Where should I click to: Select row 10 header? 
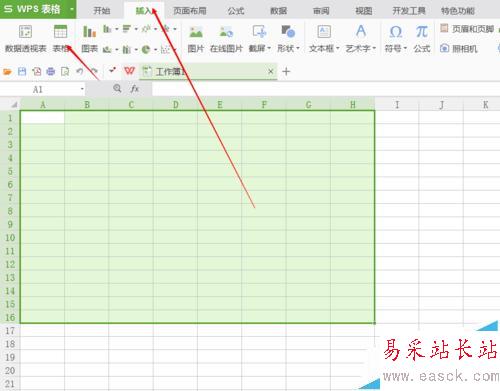coord(10,237)
